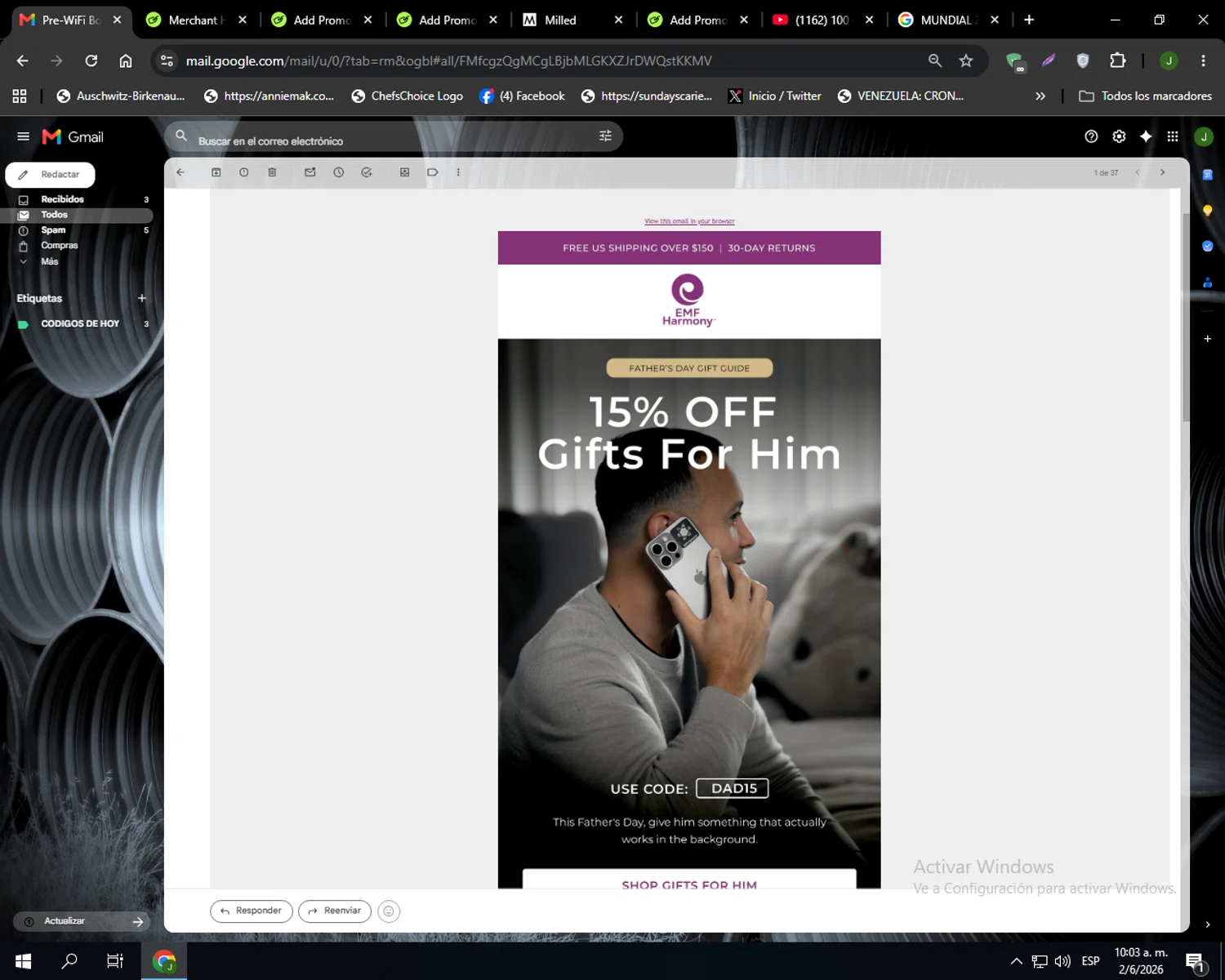Viewport: 1225px width, 980px height.
Task: Click SHOP GIFTS FOR HIM button
Action: (x=689, y=880)
